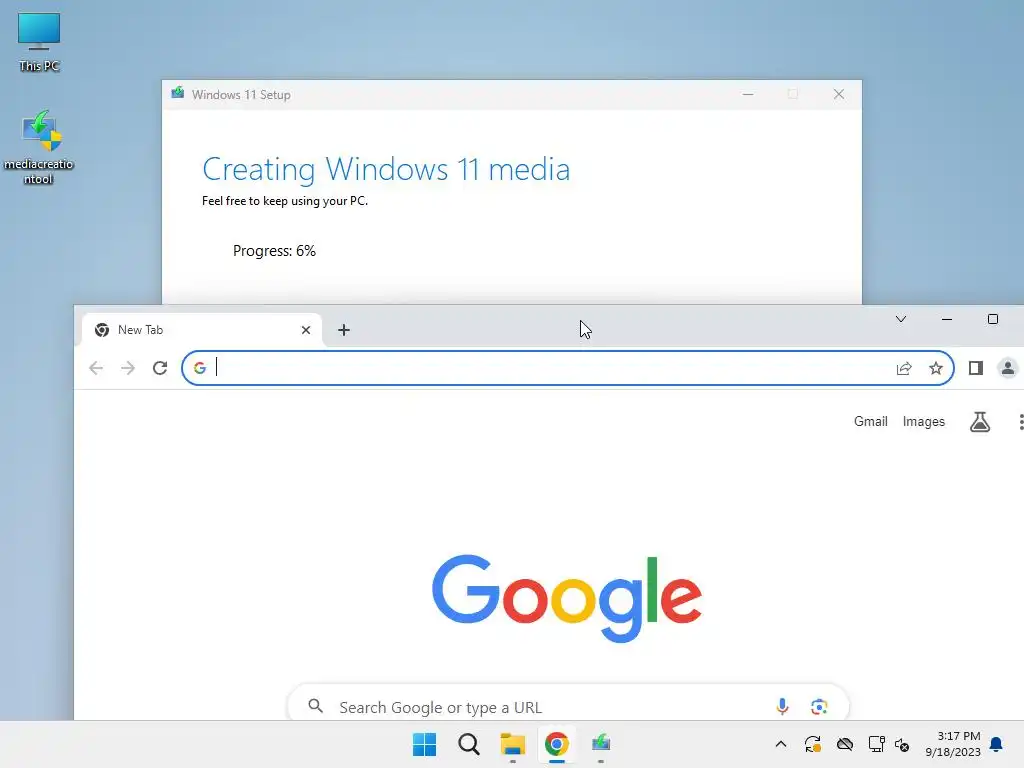The width and height of the screenshot is (1024, 768).
Task: Search by image with Google Lens icon
Action: 819,706
